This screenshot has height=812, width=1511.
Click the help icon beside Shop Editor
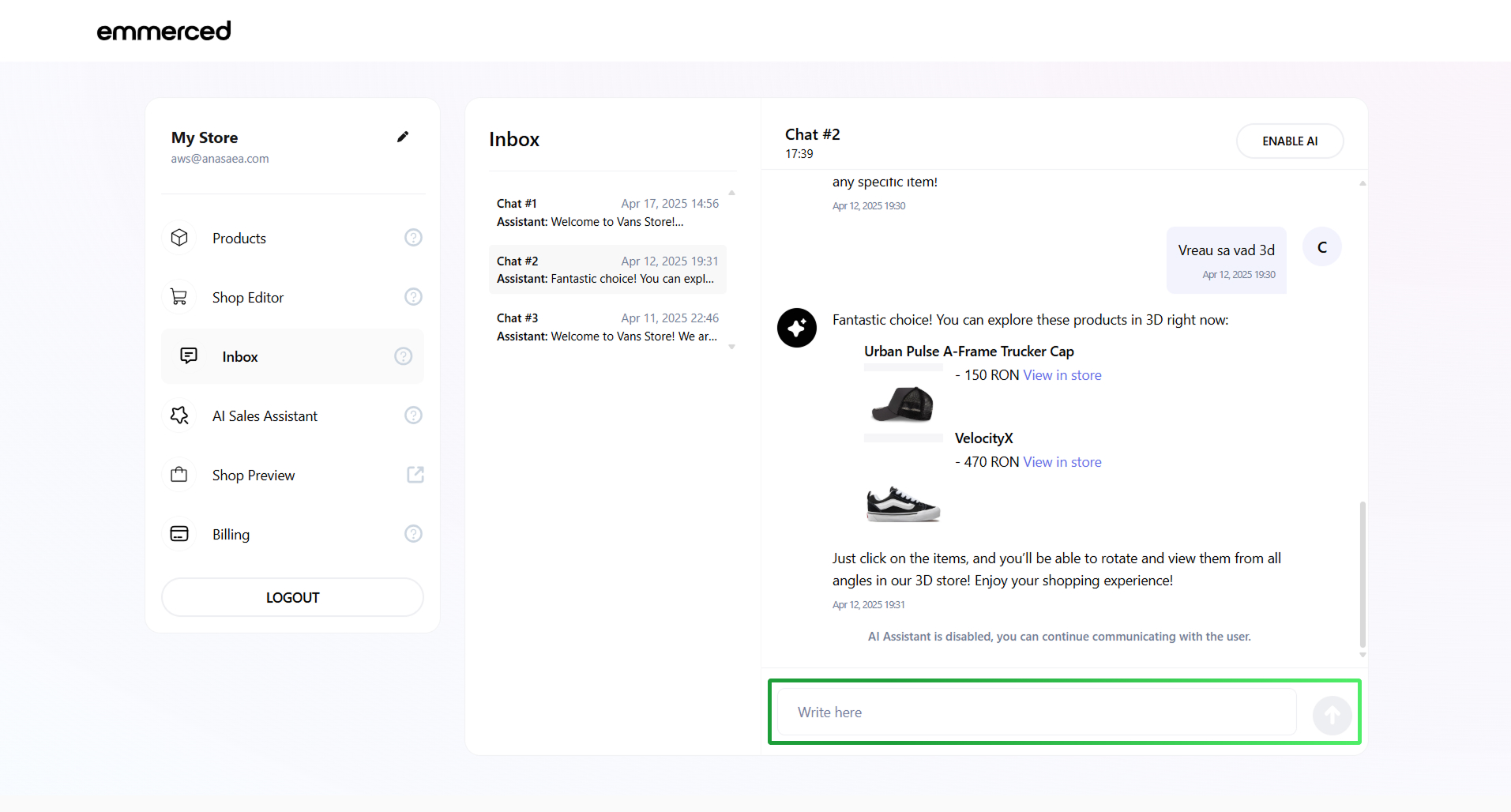[413, 297]
